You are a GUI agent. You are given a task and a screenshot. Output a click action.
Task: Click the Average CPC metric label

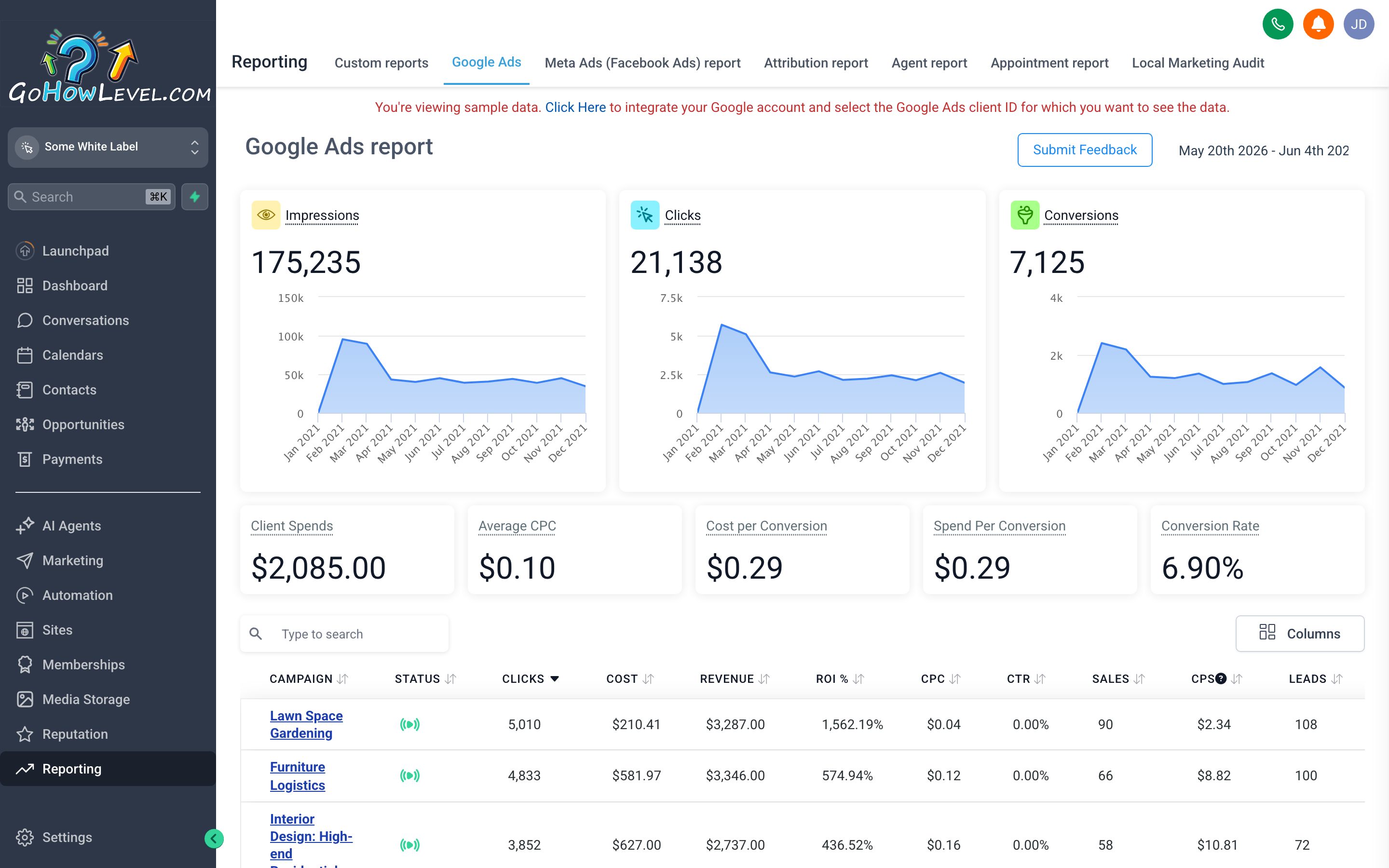[x=517, y=526]
